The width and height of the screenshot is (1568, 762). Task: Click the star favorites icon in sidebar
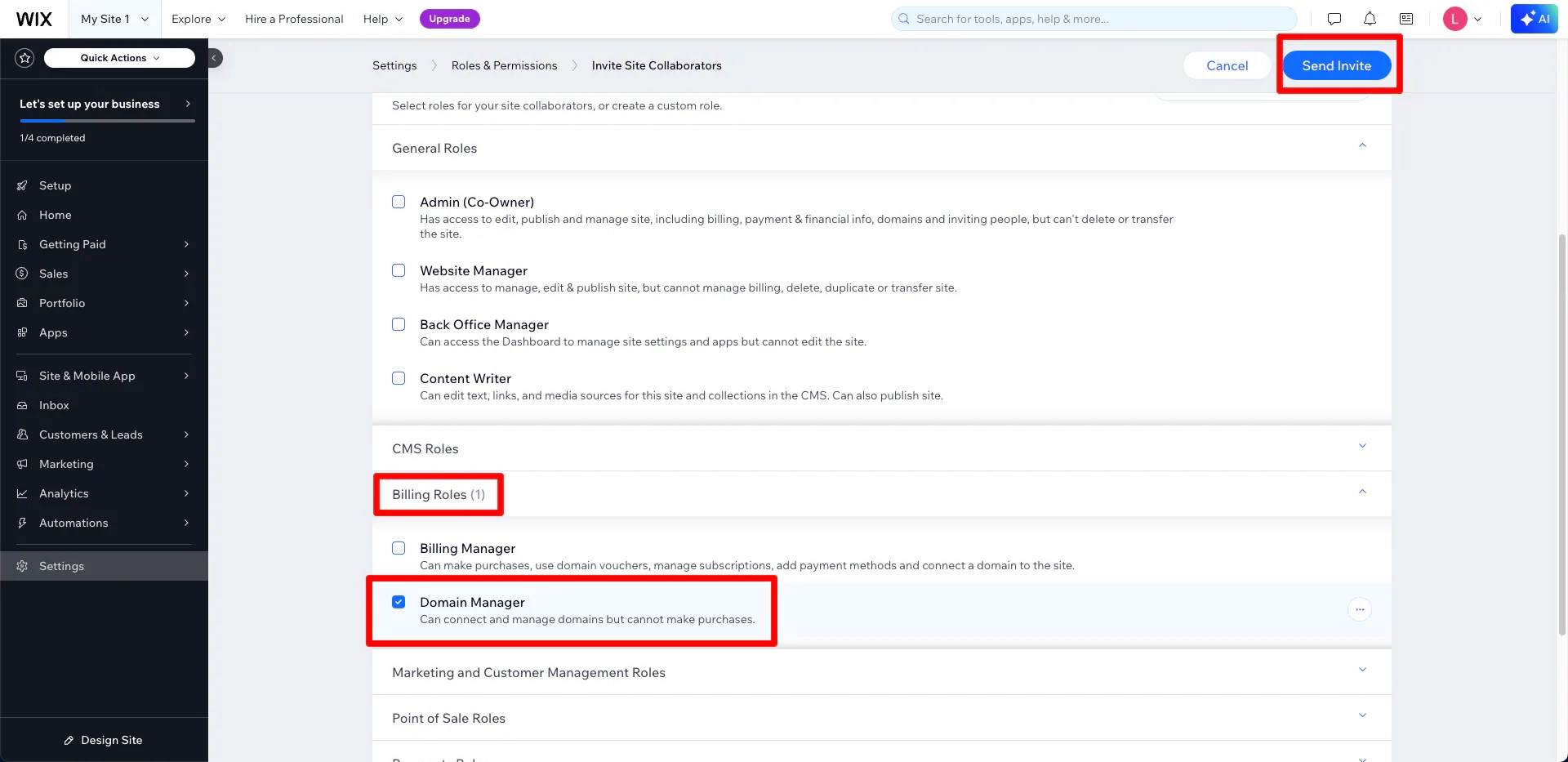pos(24,58)
